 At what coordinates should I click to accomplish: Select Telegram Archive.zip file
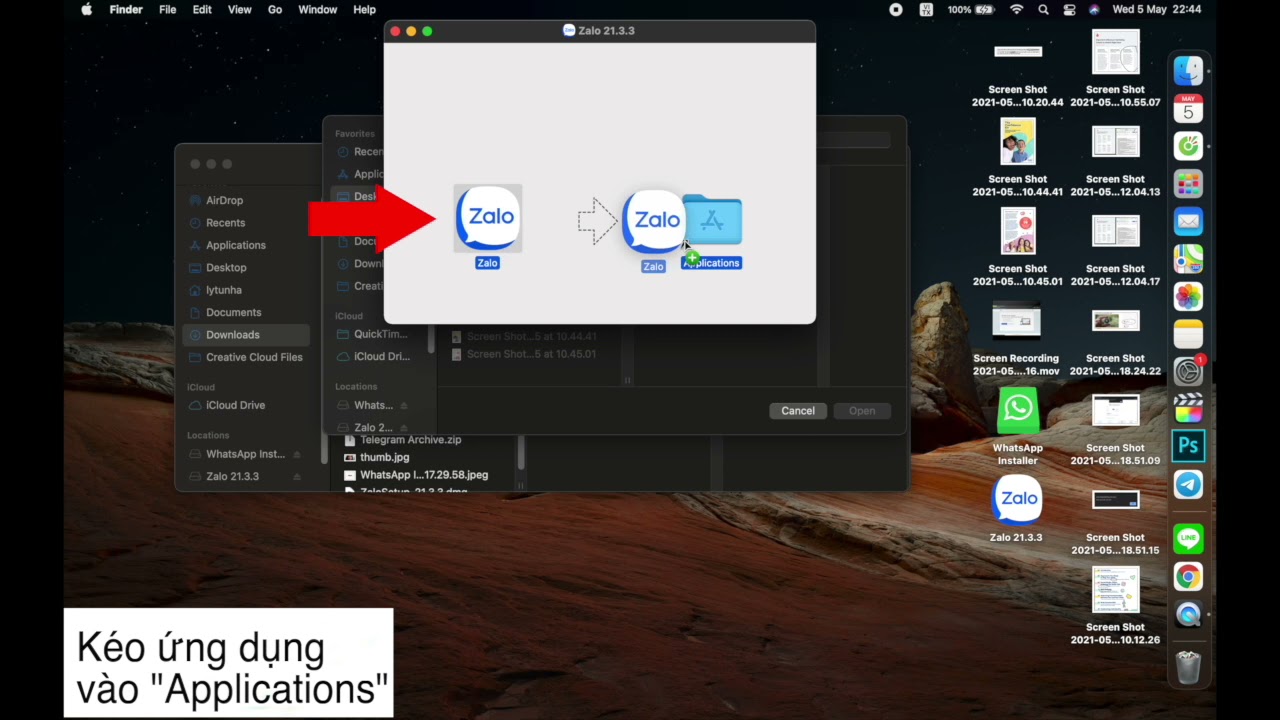point(410,440)
